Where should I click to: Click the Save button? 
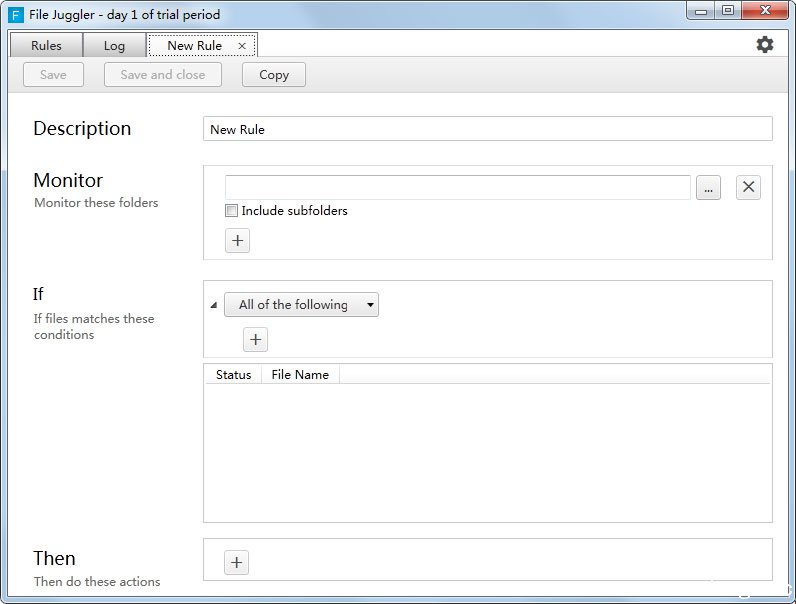(53, 75)
